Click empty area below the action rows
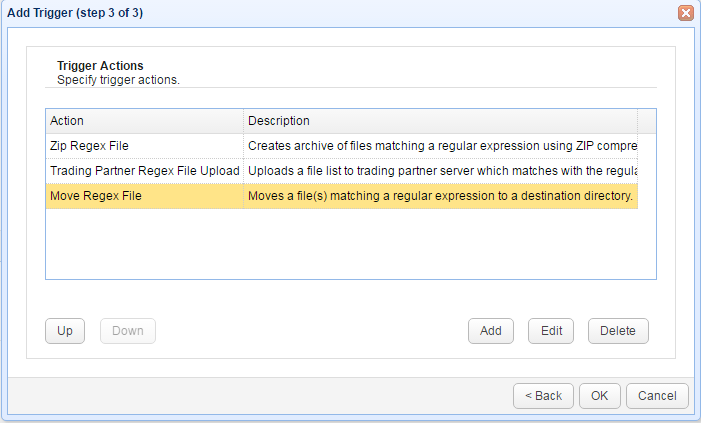The width and height of the screenshot is (701, 423). click(x=350, y=245)
